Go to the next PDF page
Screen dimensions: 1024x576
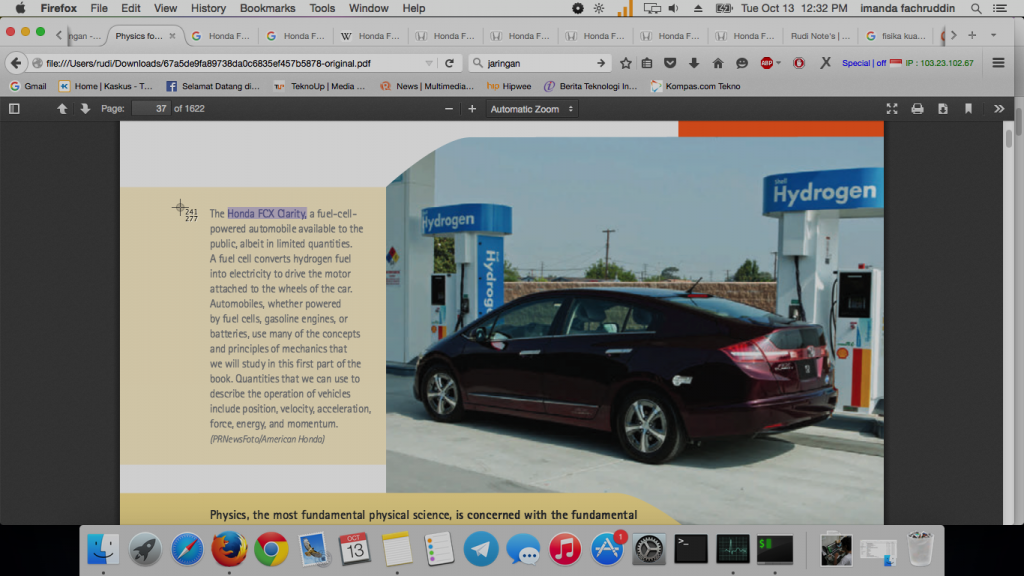point(85,108)
